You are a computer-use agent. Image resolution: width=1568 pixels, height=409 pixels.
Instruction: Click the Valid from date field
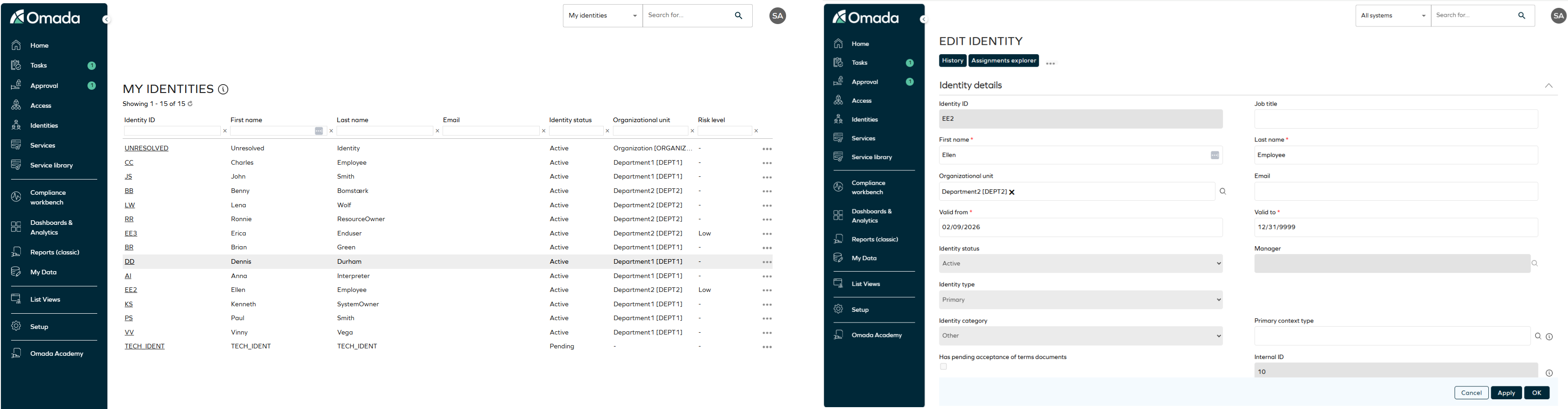point(1081,228)
